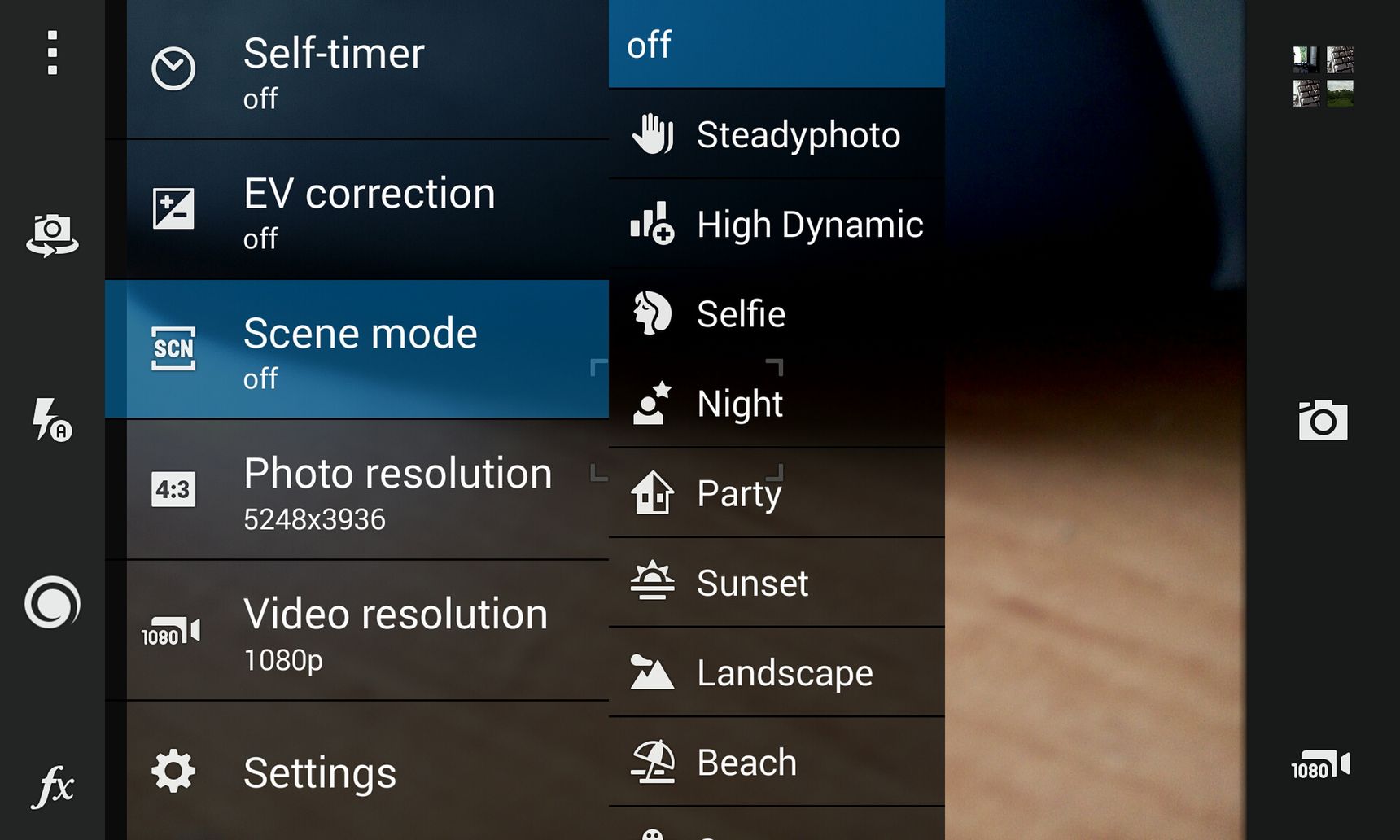This screenshot has width=1400, height=840.
Task: Choose Night scene mode
Action: [777, 403]
